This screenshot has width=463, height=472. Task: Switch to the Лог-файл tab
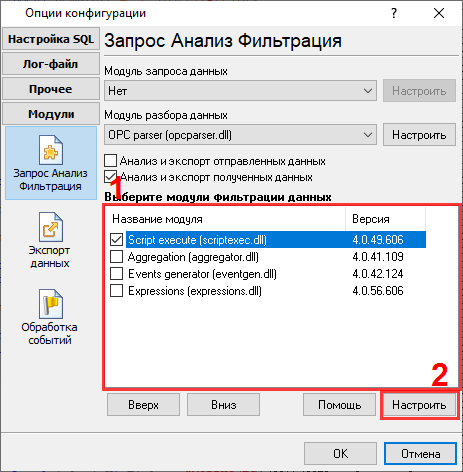pyautogui.click(x=51, y=64)
